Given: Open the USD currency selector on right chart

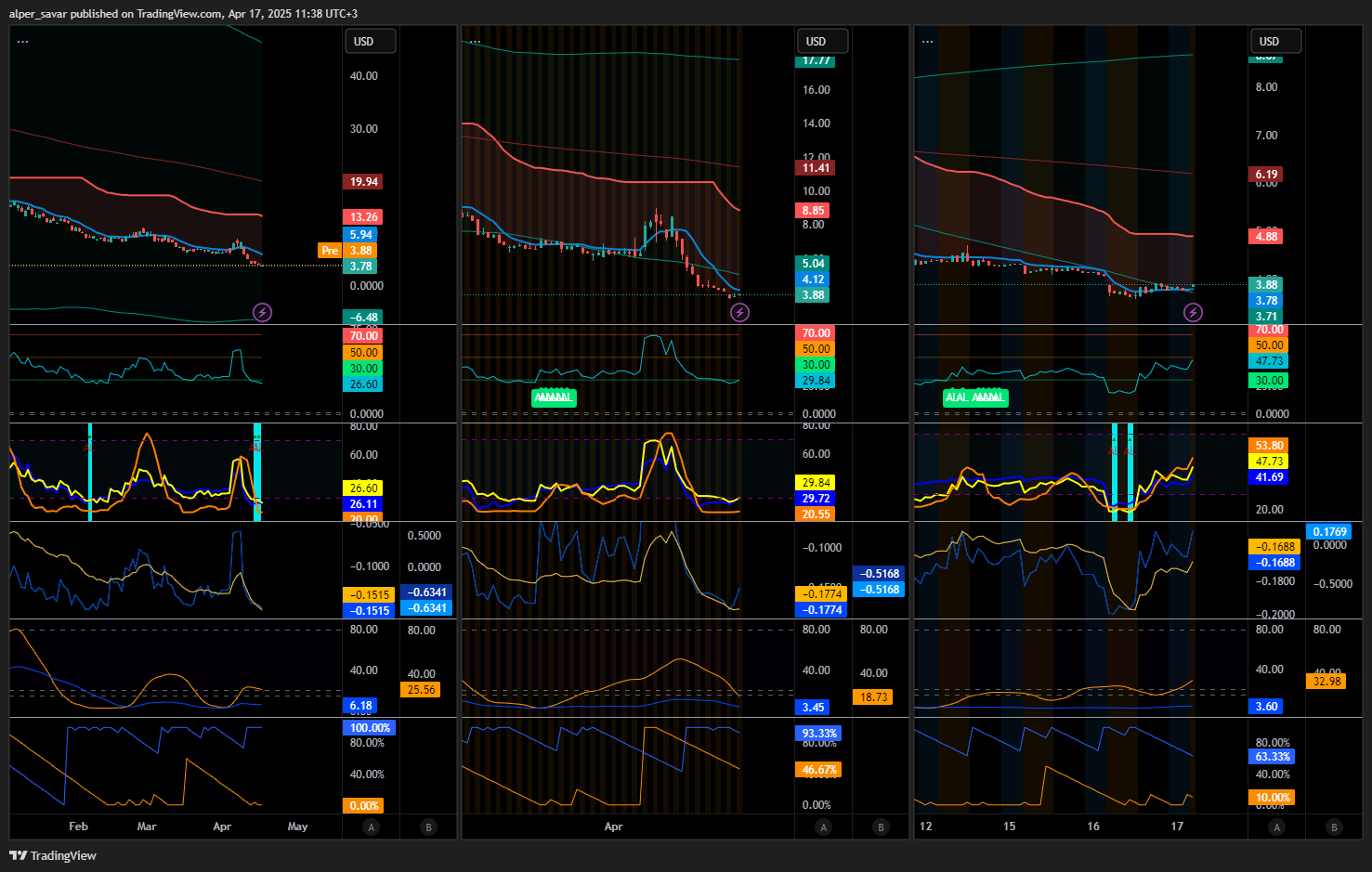Looking at the screenshot, I should click(1275, 41).
